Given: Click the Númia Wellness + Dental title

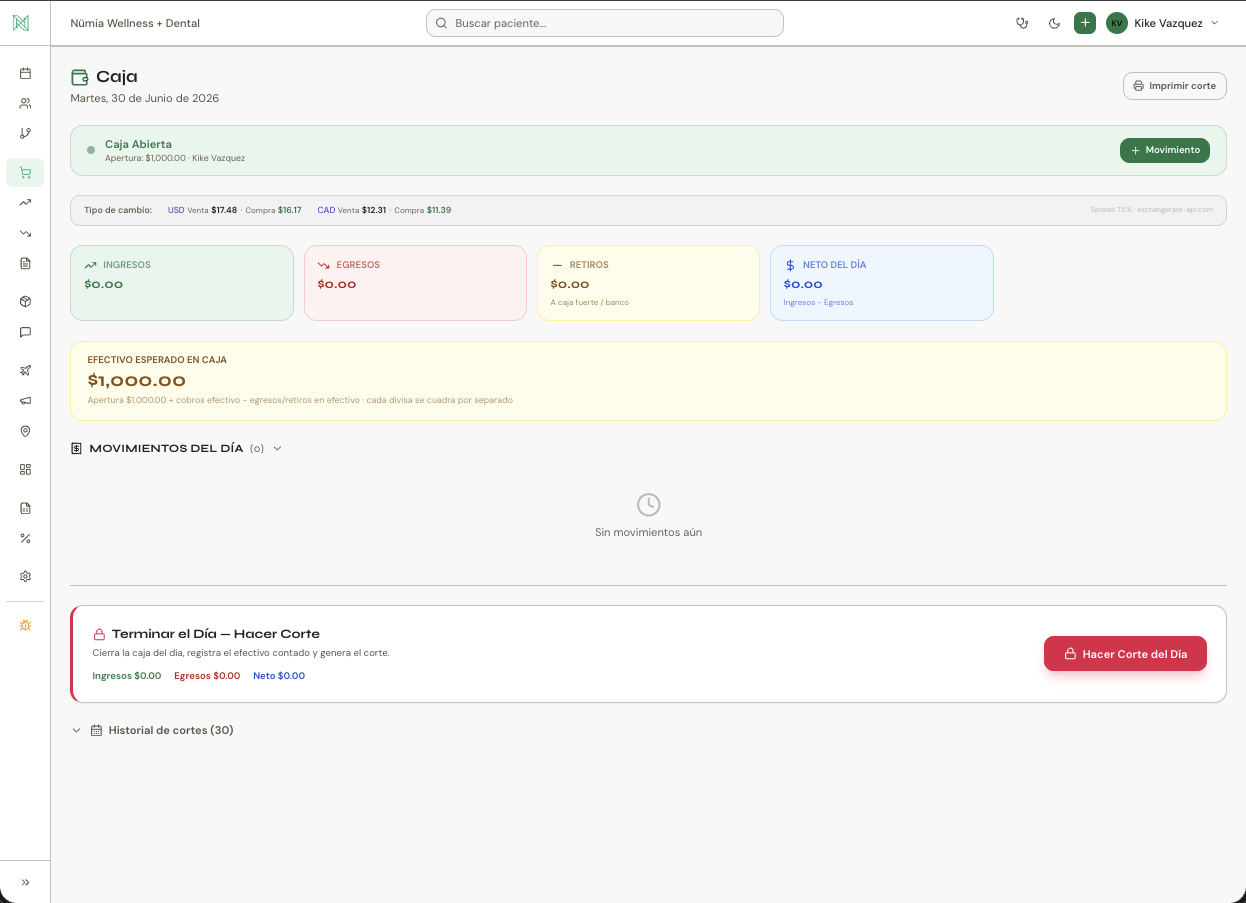Looking at the screenshot, I should pos(135,23).
